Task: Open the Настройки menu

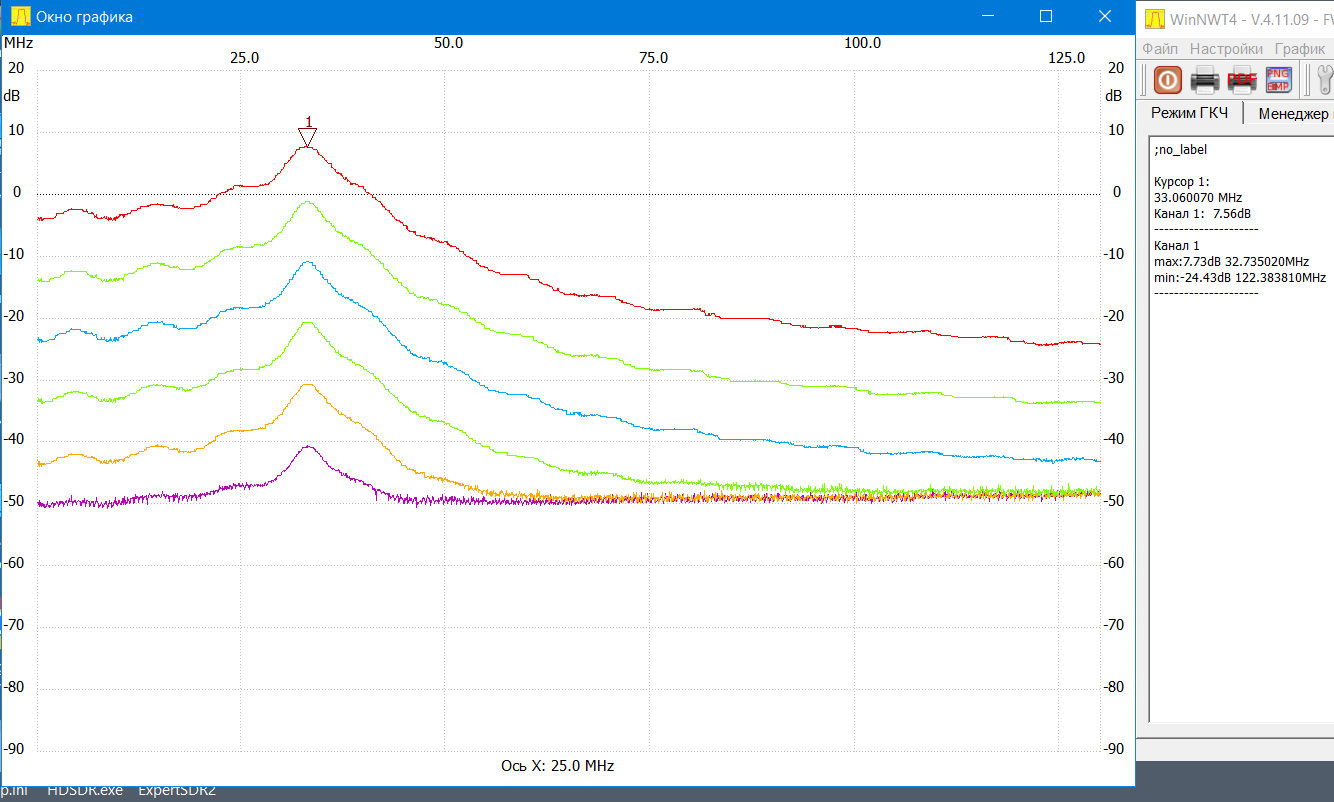Action: click(1225, 48)
